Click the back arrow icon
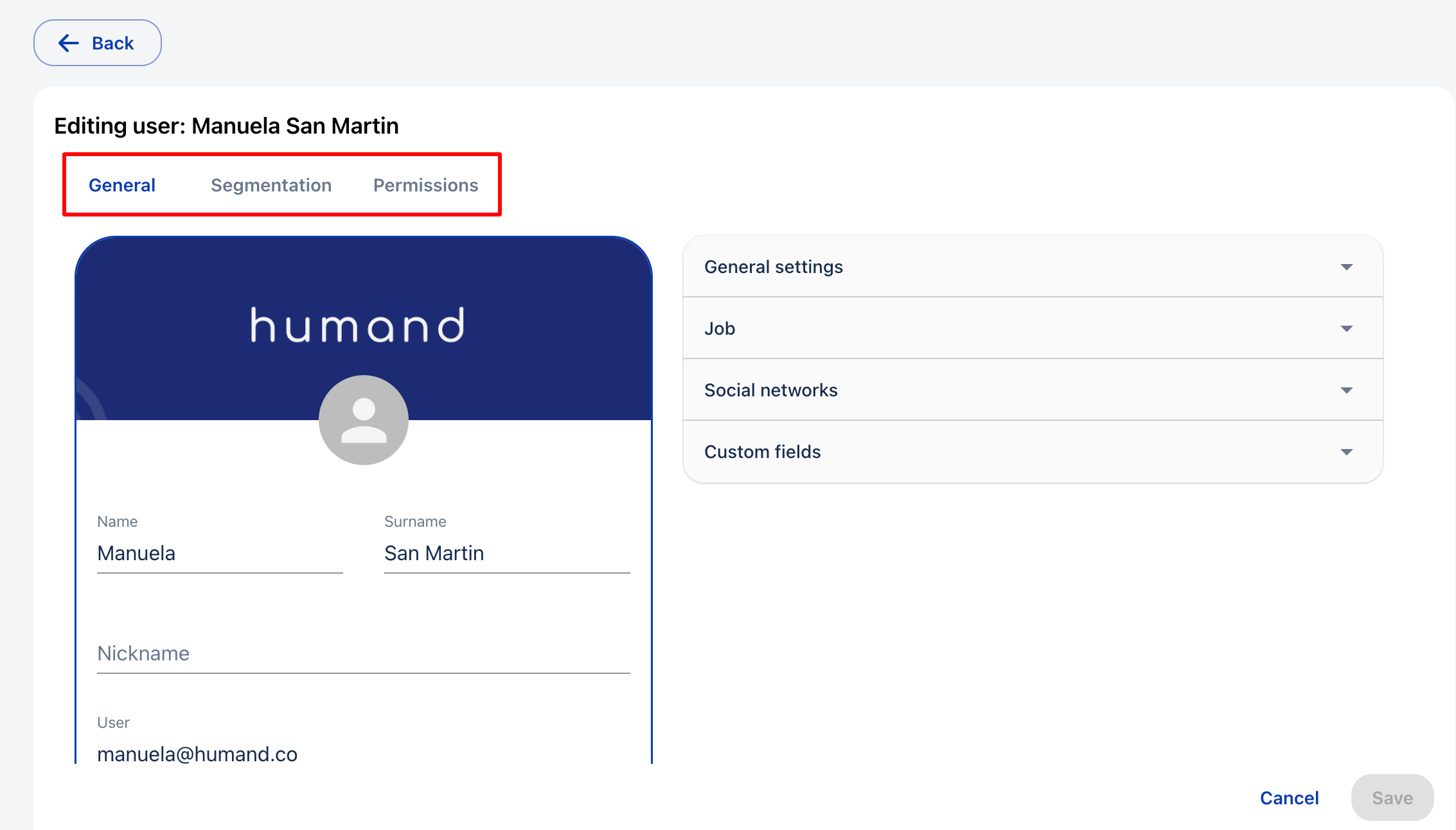 (69, 43)
